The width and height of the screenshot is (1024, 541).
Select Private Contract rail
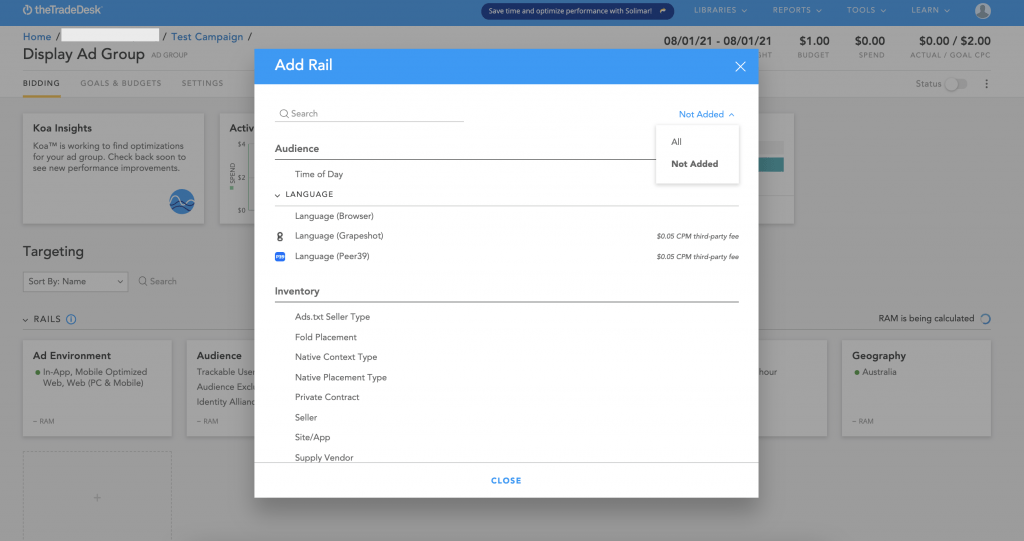[327, 397]
